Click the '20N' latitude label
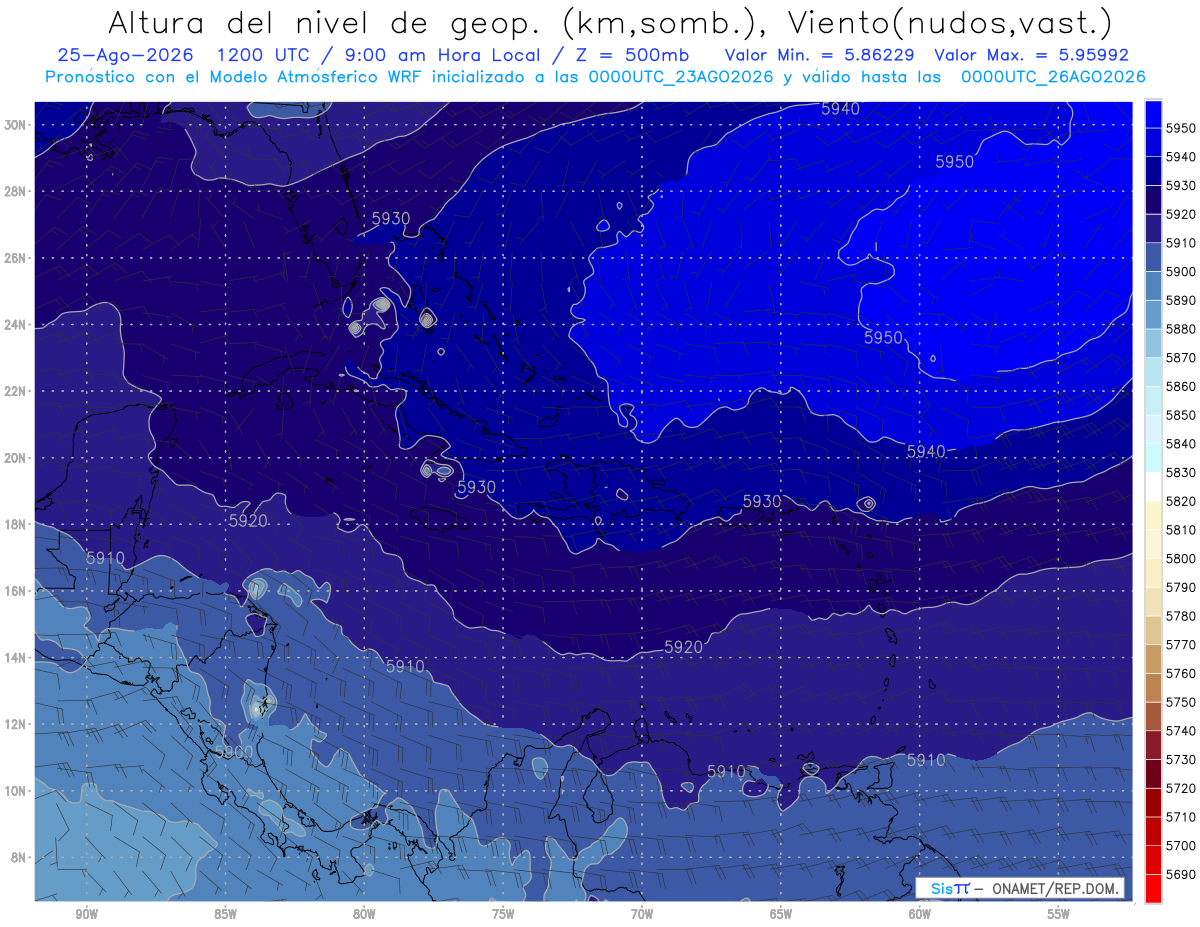This screenshot has height=927, width=1200. click(x=17, y=458)
